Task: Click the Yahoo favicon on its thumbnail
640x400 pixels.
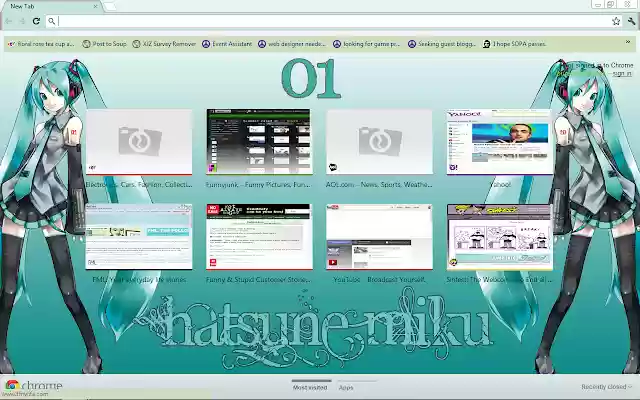Action: [x=453, y=167]
